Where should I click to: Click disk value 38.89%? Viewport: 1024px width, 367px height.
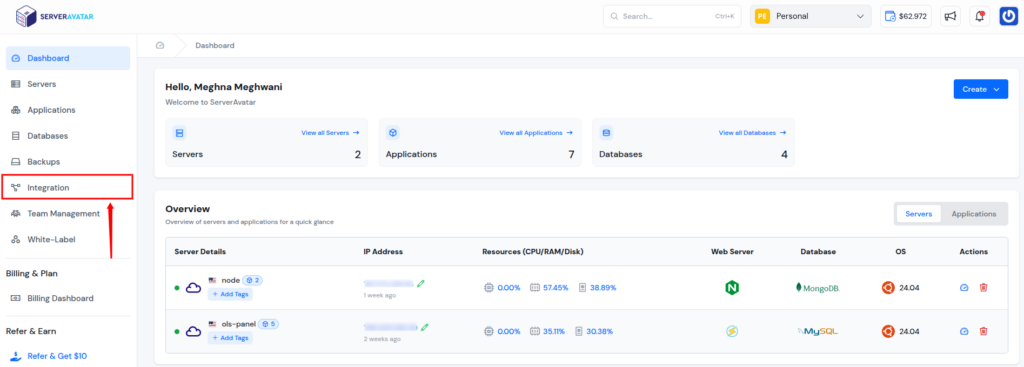tap(603, 287)
